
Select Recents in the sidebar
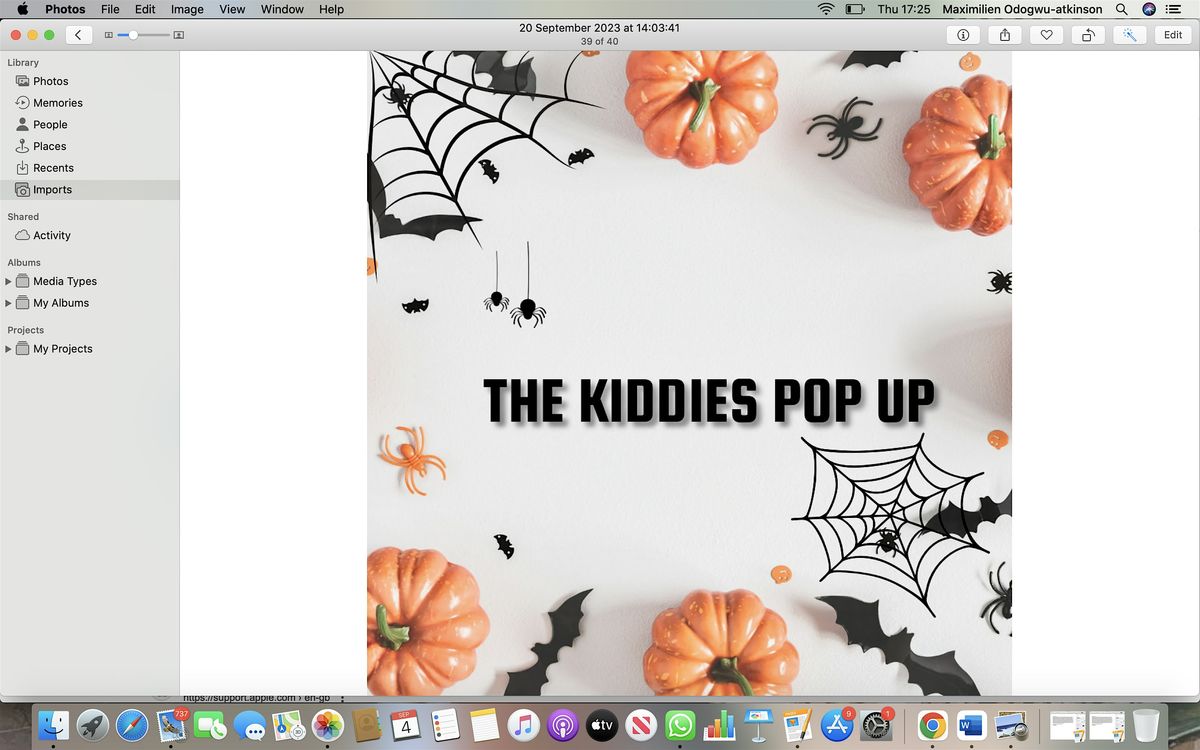pos(53,168)
